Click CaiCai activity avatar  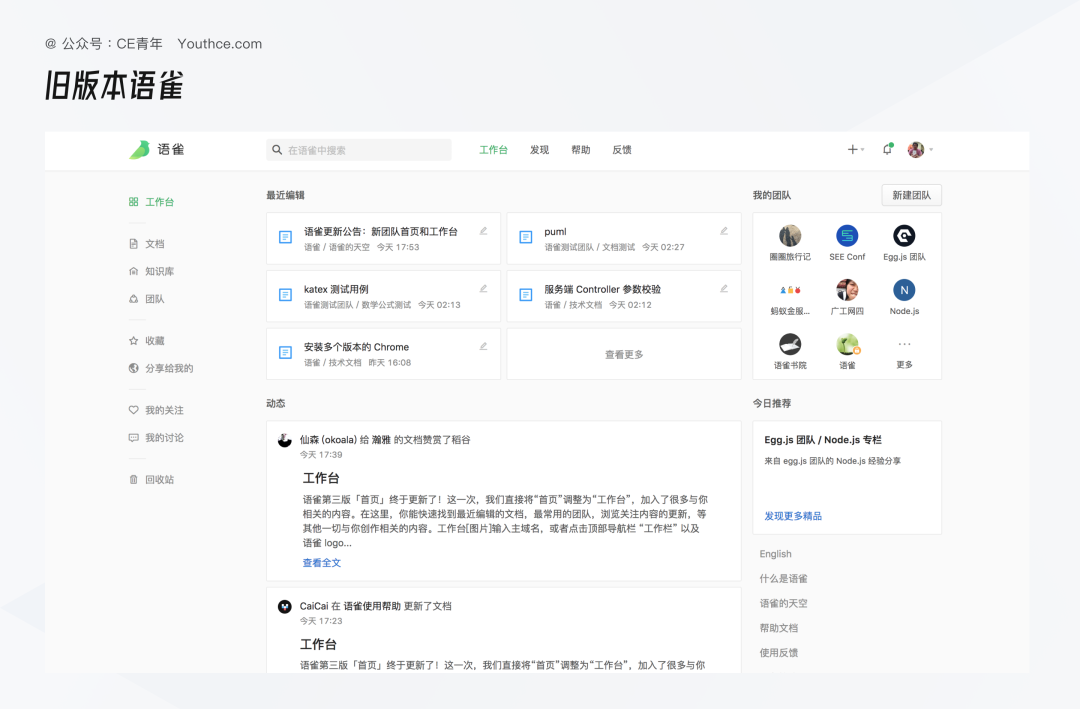point(284,606)
